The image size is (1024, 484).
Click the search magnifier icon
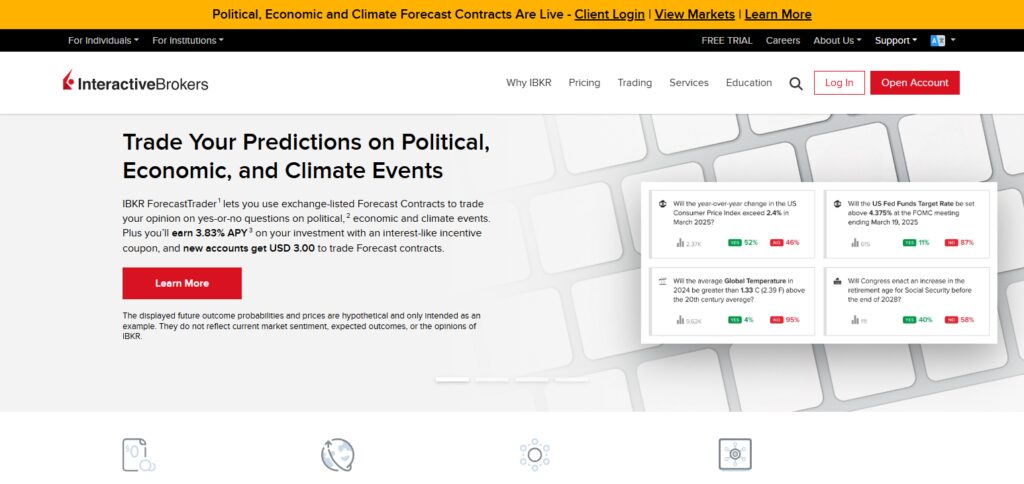795,84
